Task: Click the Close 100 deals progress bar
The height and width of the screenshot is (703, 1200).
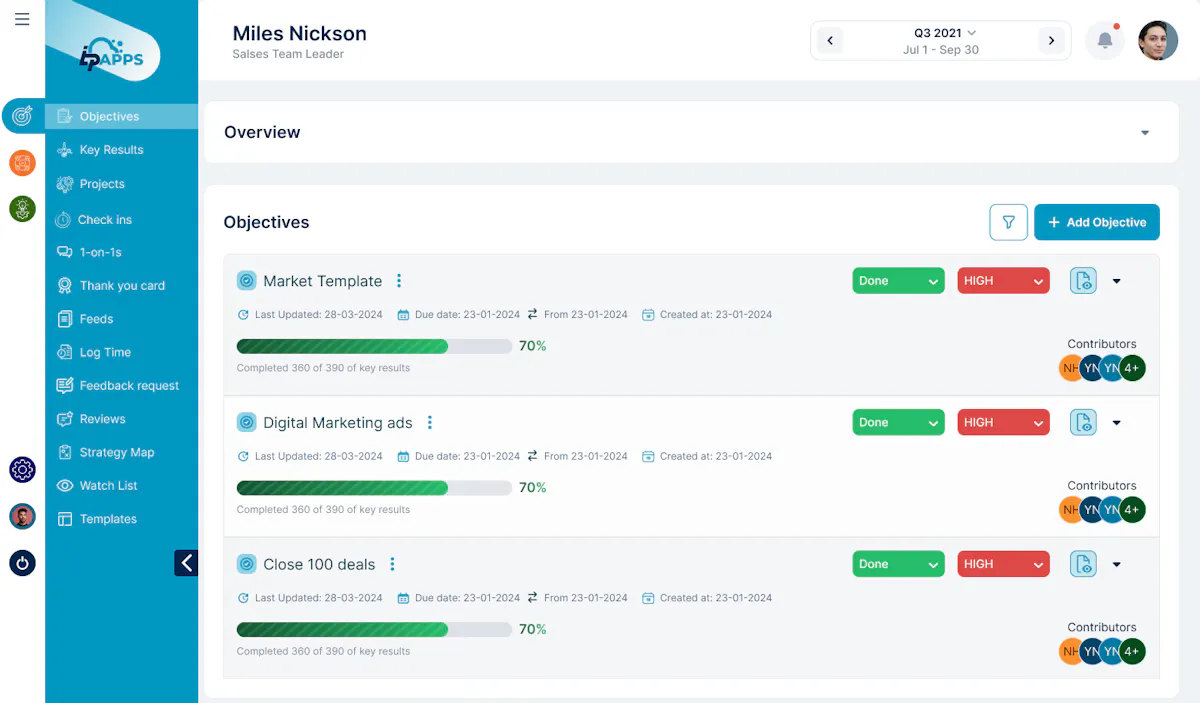Action: click(x=374, y=629)
